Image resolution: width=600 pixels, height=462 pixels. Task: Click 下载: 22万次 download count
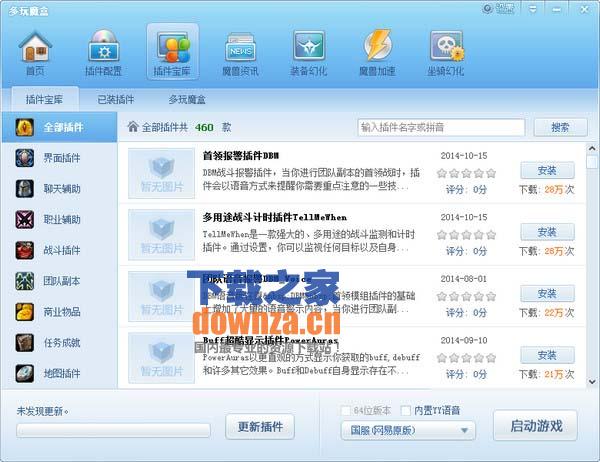(546, 313)
